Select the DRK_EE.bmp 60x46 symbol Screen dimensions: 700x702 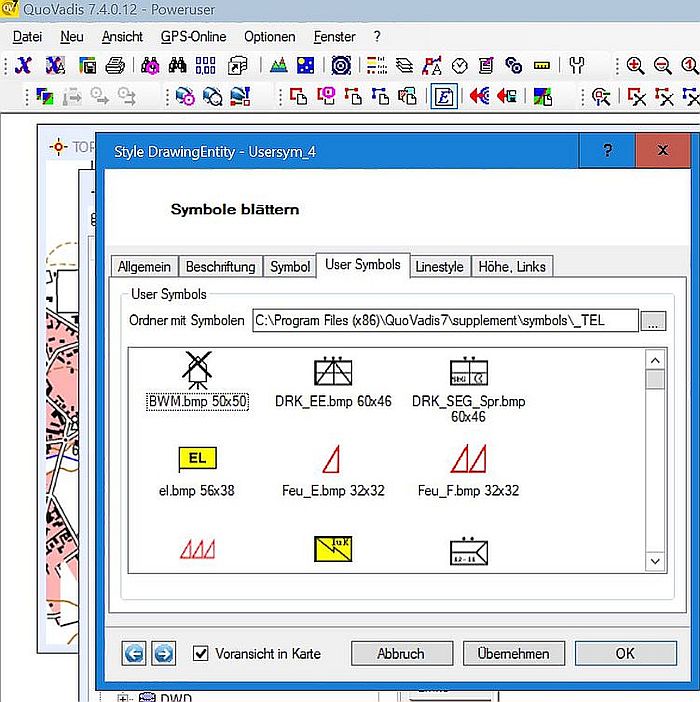coord(333,382)
